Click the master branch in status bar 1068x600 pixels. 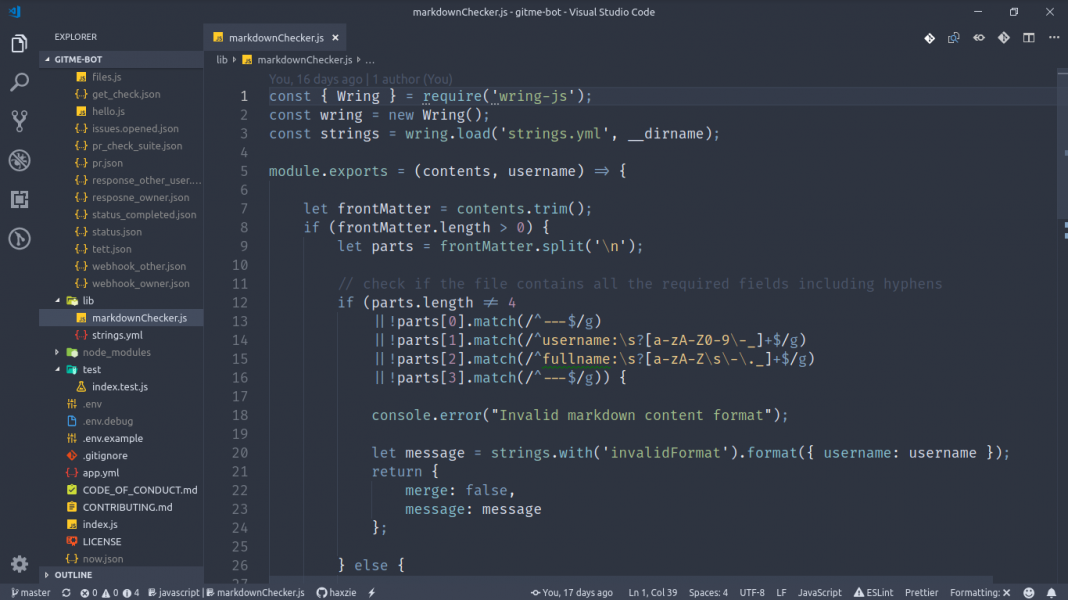[x=31, y=592]
